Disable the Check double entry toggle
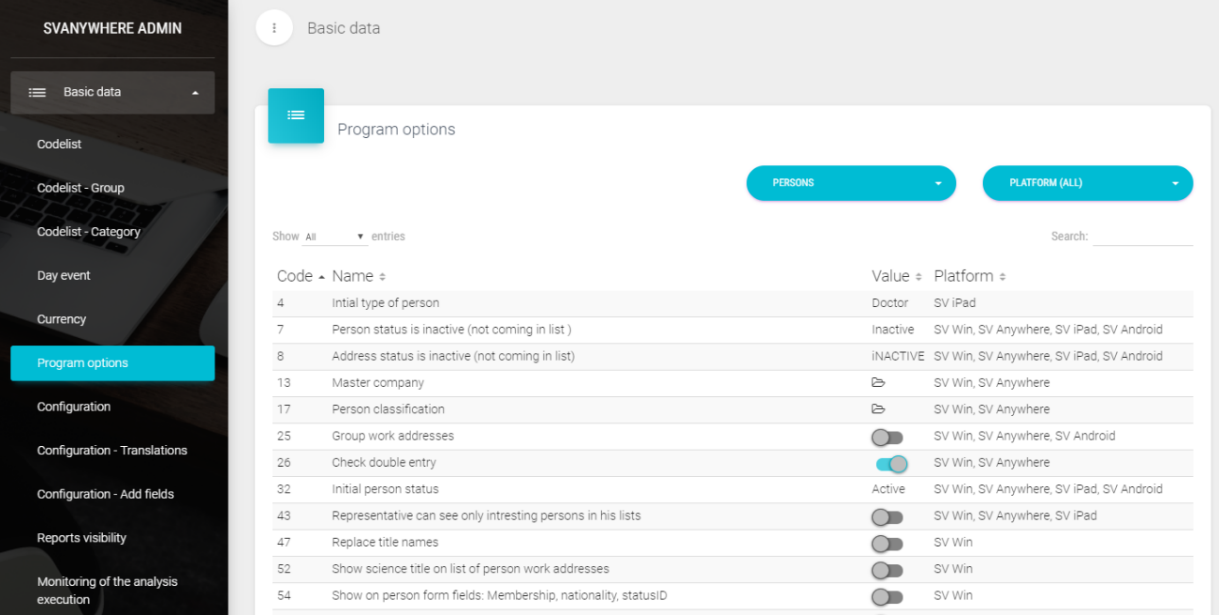 pyautogui.click(x=891, y=464)
